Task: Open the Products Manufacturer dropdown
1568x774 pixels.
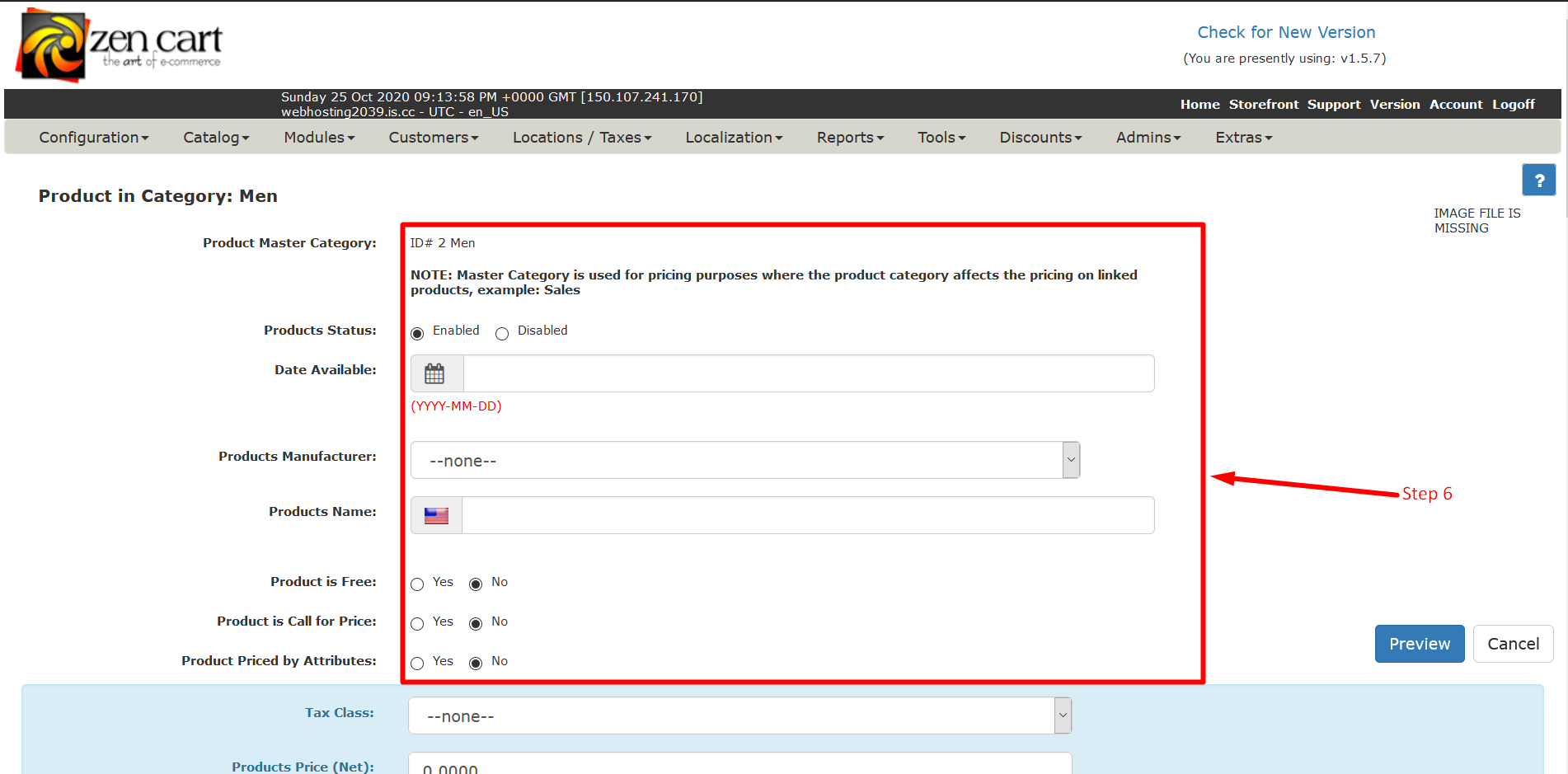Action: pos(745,460)
